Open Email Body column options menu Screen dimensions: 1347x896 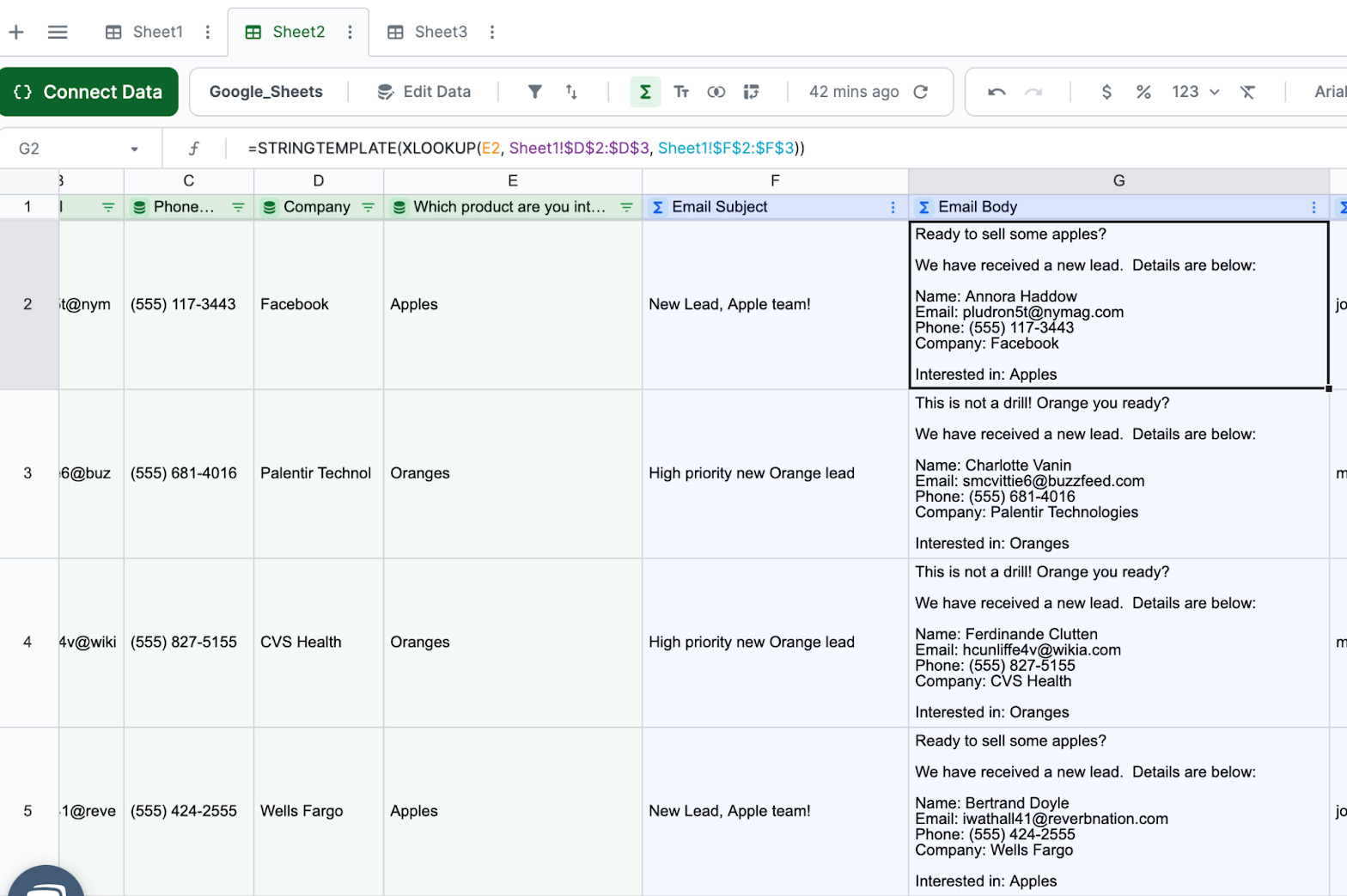[x=1313, y=207]
